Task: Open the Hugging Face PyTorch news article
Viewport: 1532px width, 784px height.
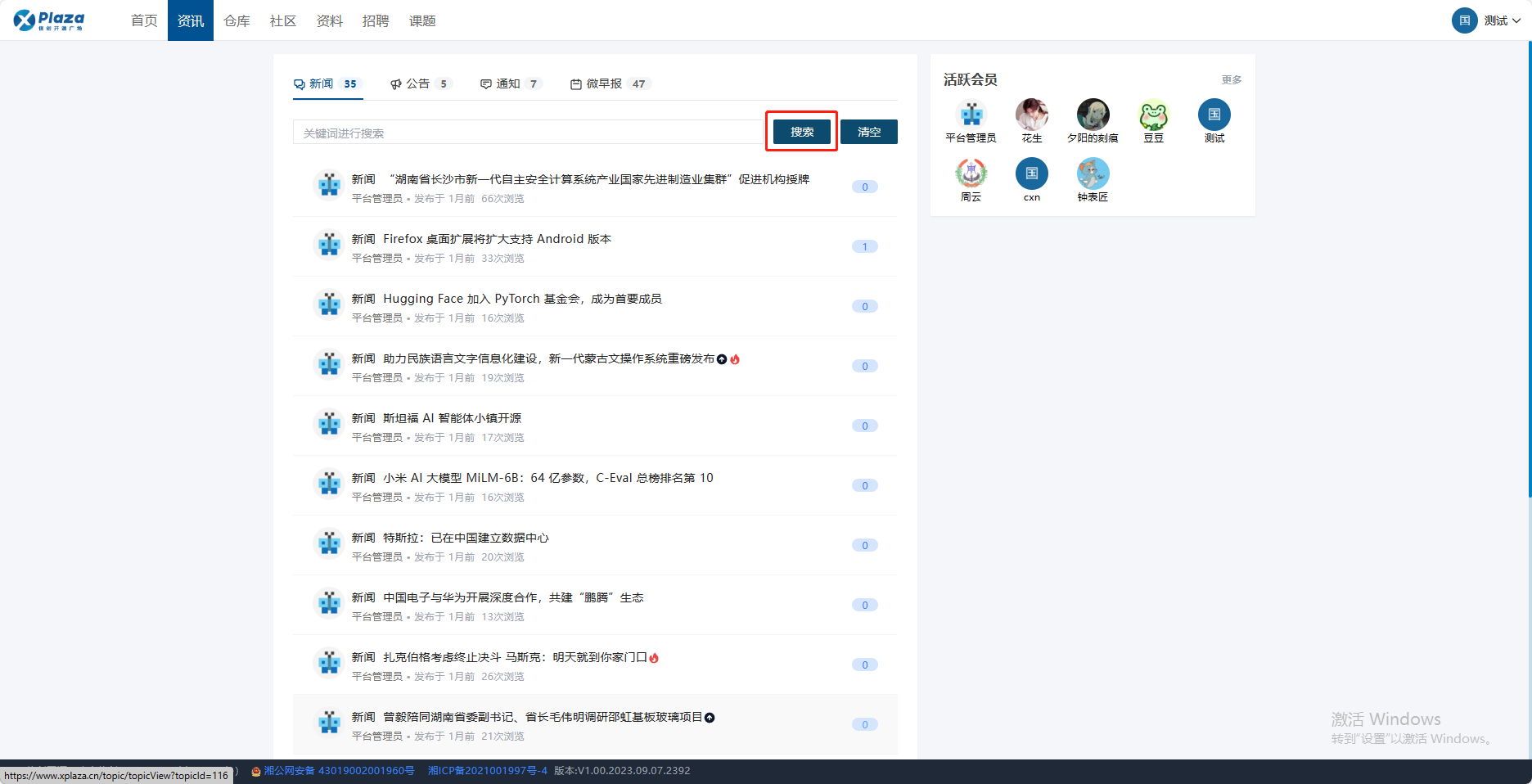Action: coord(522,299)
